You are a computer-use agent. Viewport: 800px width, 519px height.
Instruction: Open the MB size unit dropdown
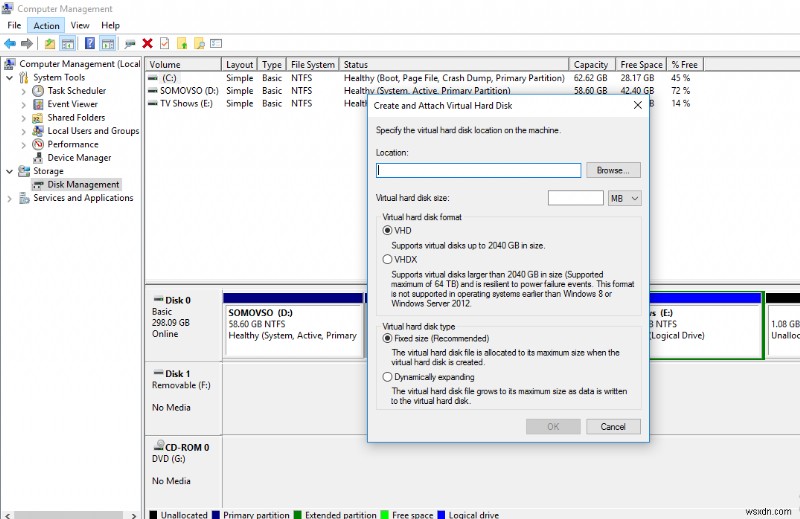[x=624, y=199]
